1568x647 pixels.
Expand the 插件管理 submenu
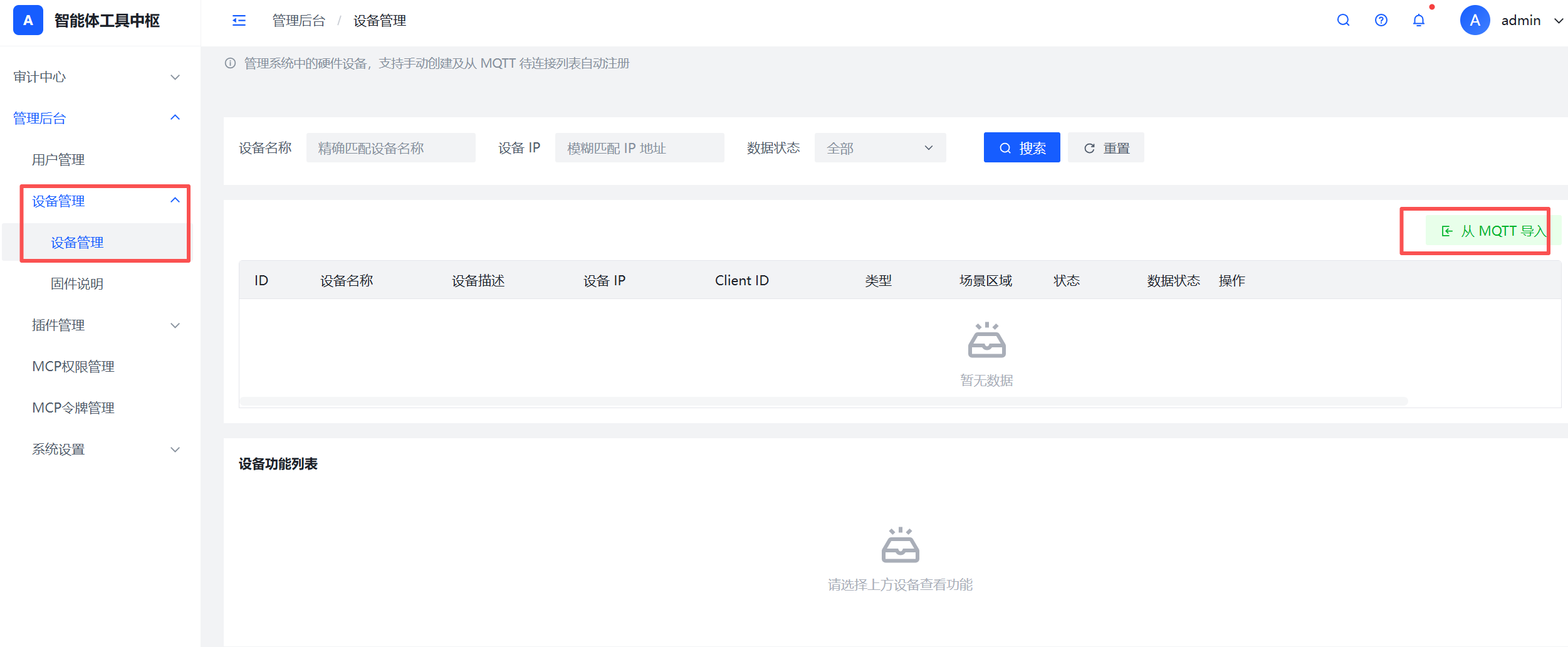pos(97,325)
